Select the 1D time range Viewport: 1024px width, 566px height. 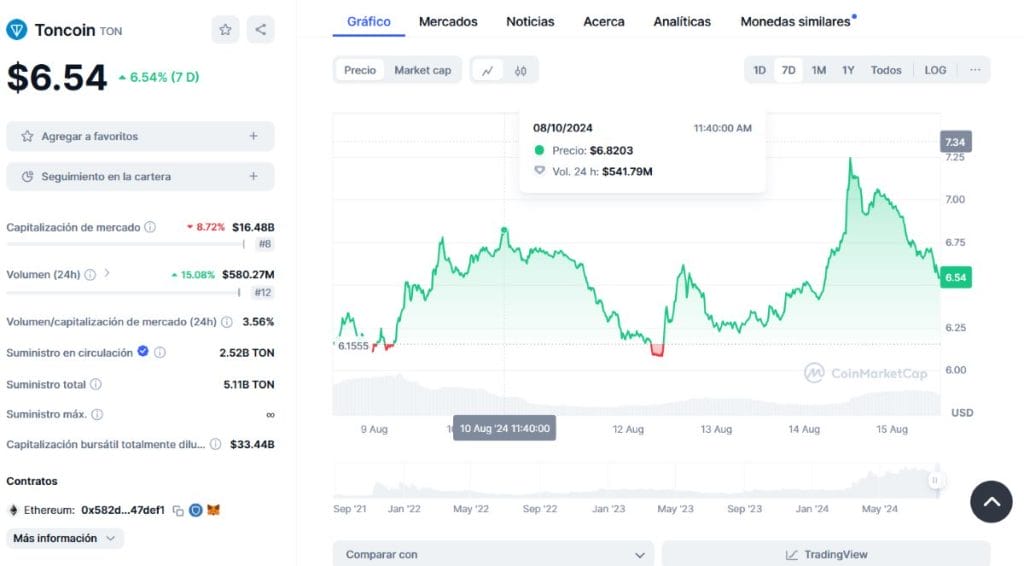(x=760, y=70)
